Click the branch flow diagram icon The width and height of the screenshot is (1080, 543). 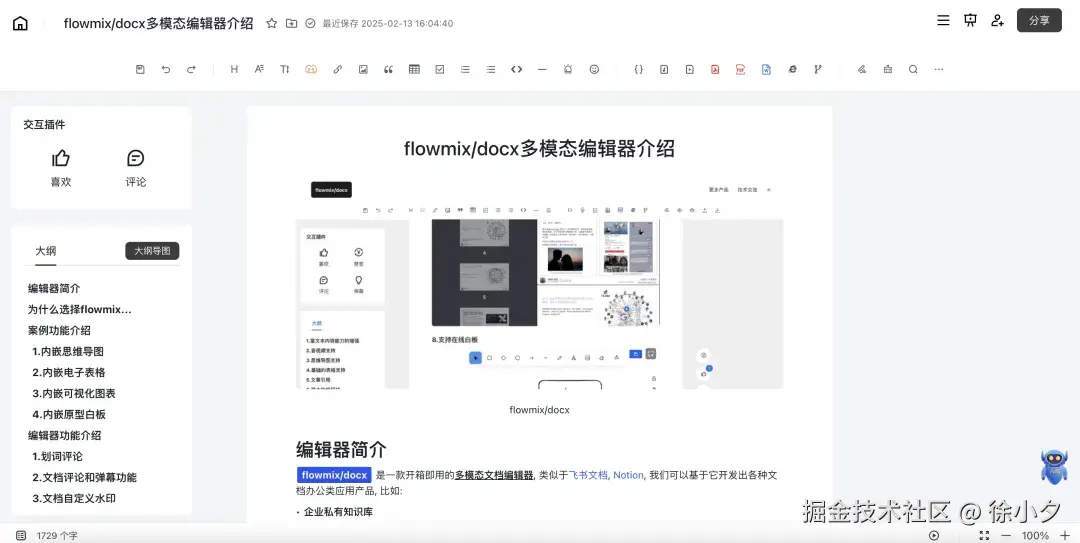click(818, 70)
